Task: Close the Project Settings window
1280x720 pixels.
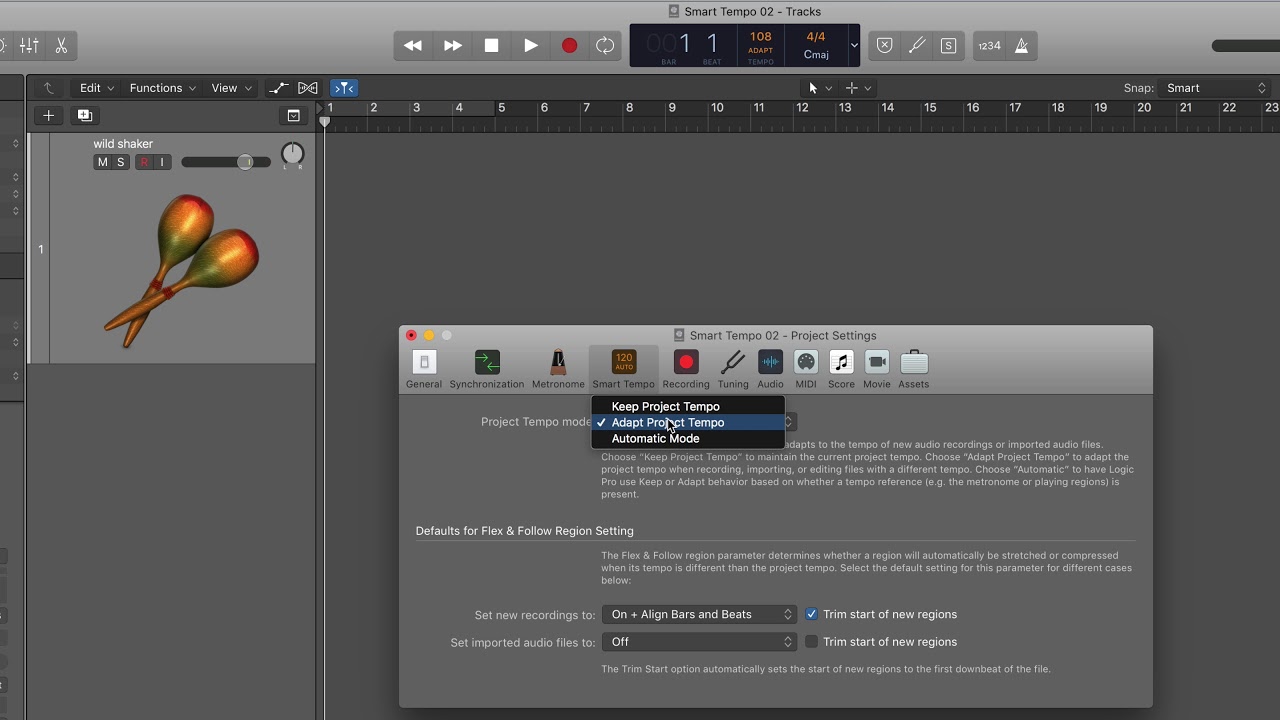Action: tap(411, 336)
